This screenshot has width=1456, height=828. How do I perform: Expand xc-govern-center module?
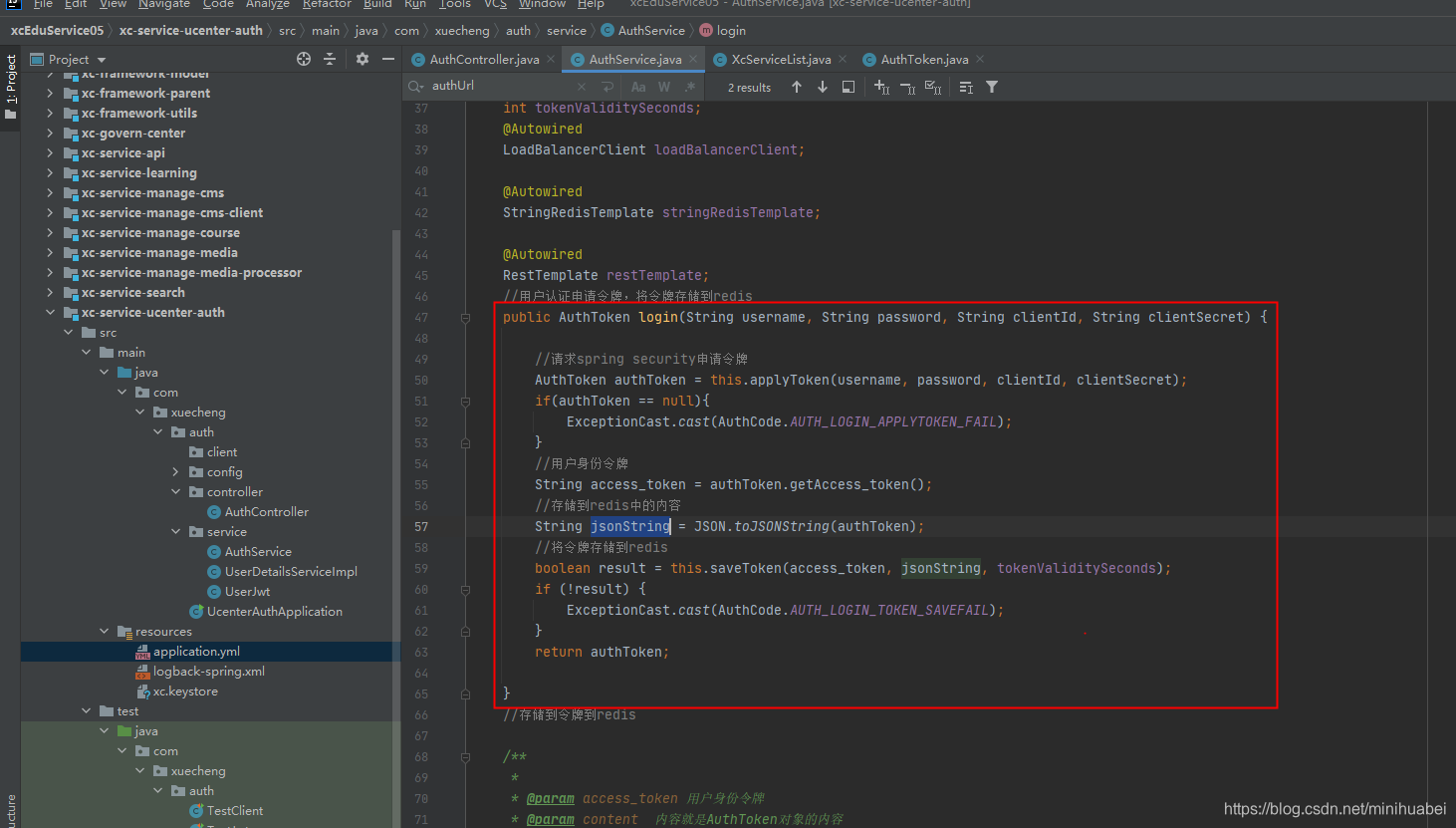[x=50, y=134]
